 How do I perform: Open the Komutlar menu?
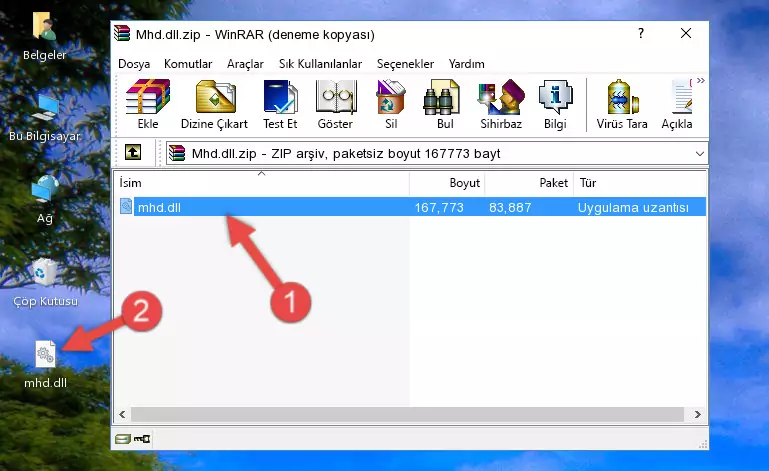coord(188,64)
